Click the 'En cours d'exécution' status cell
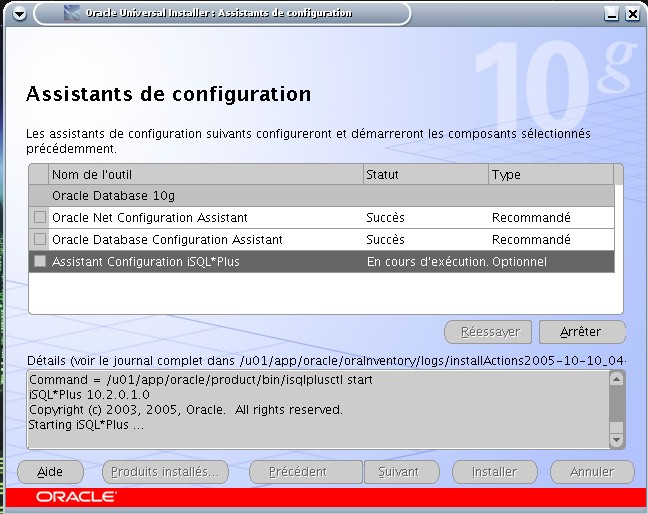This screenshot has height=514, width=648. 427,262
